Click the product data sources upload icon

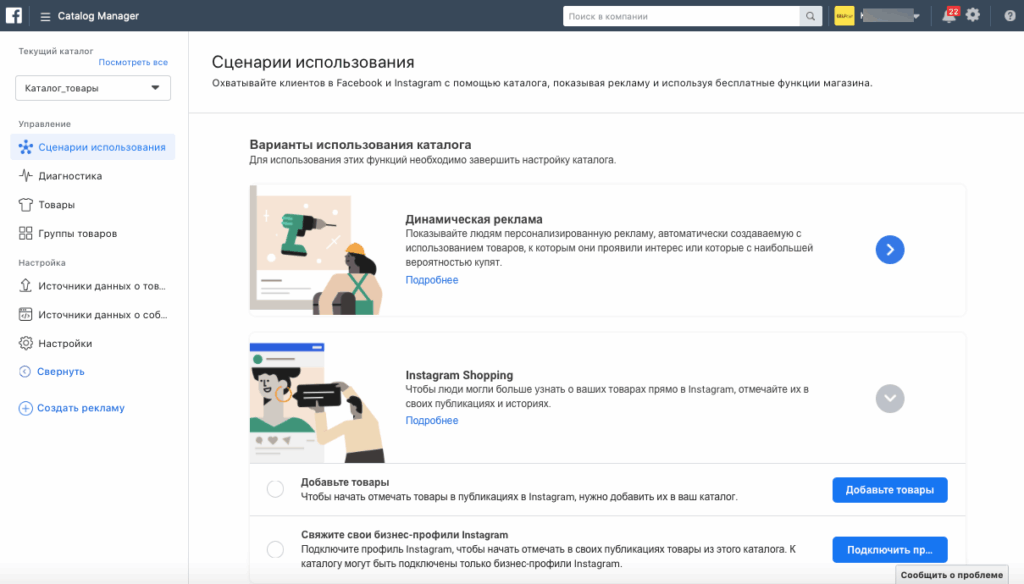25,285
